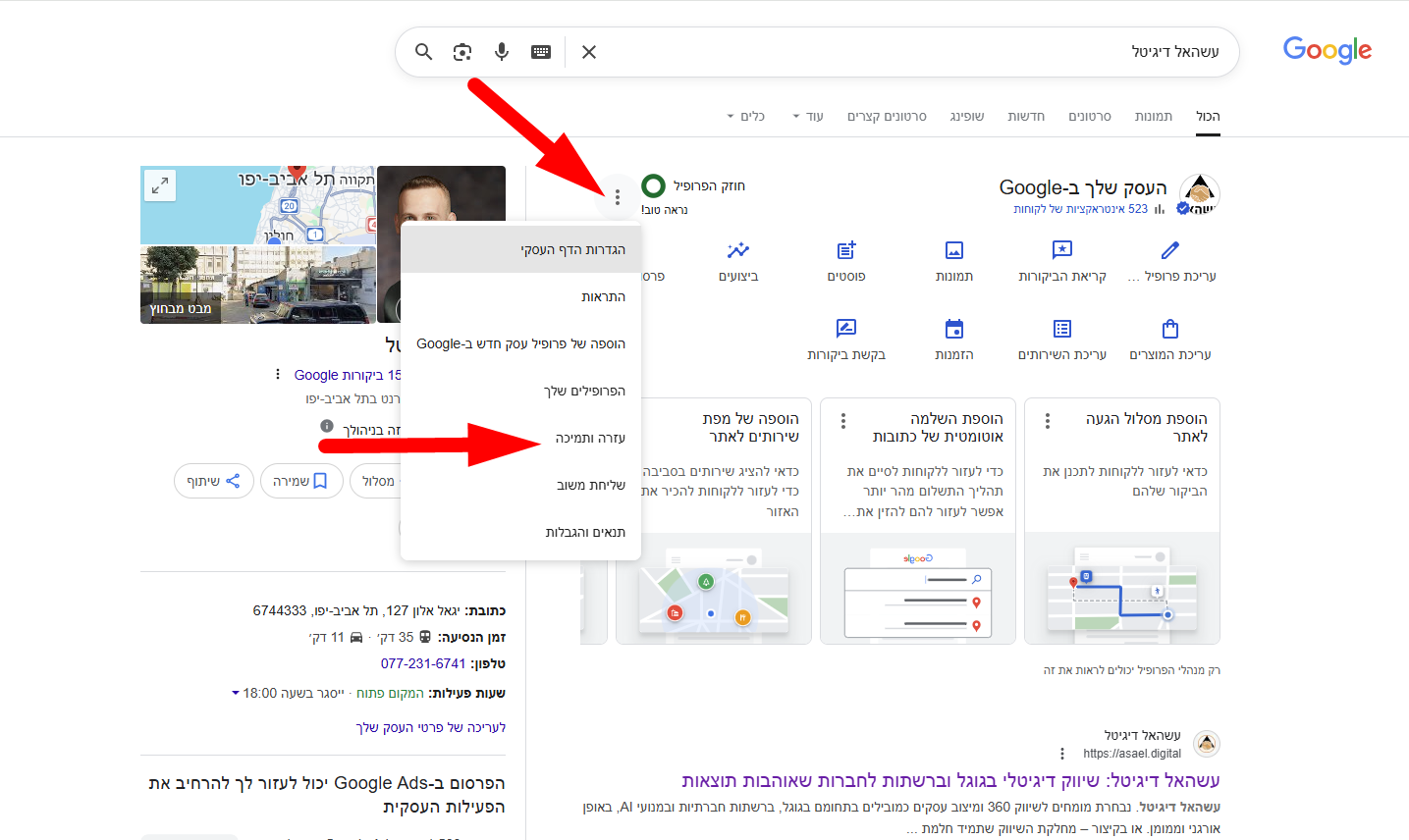Open options on הוספת מסלול הגעה card
The image size is (1409, 840).
click(x=1048, y=421)
